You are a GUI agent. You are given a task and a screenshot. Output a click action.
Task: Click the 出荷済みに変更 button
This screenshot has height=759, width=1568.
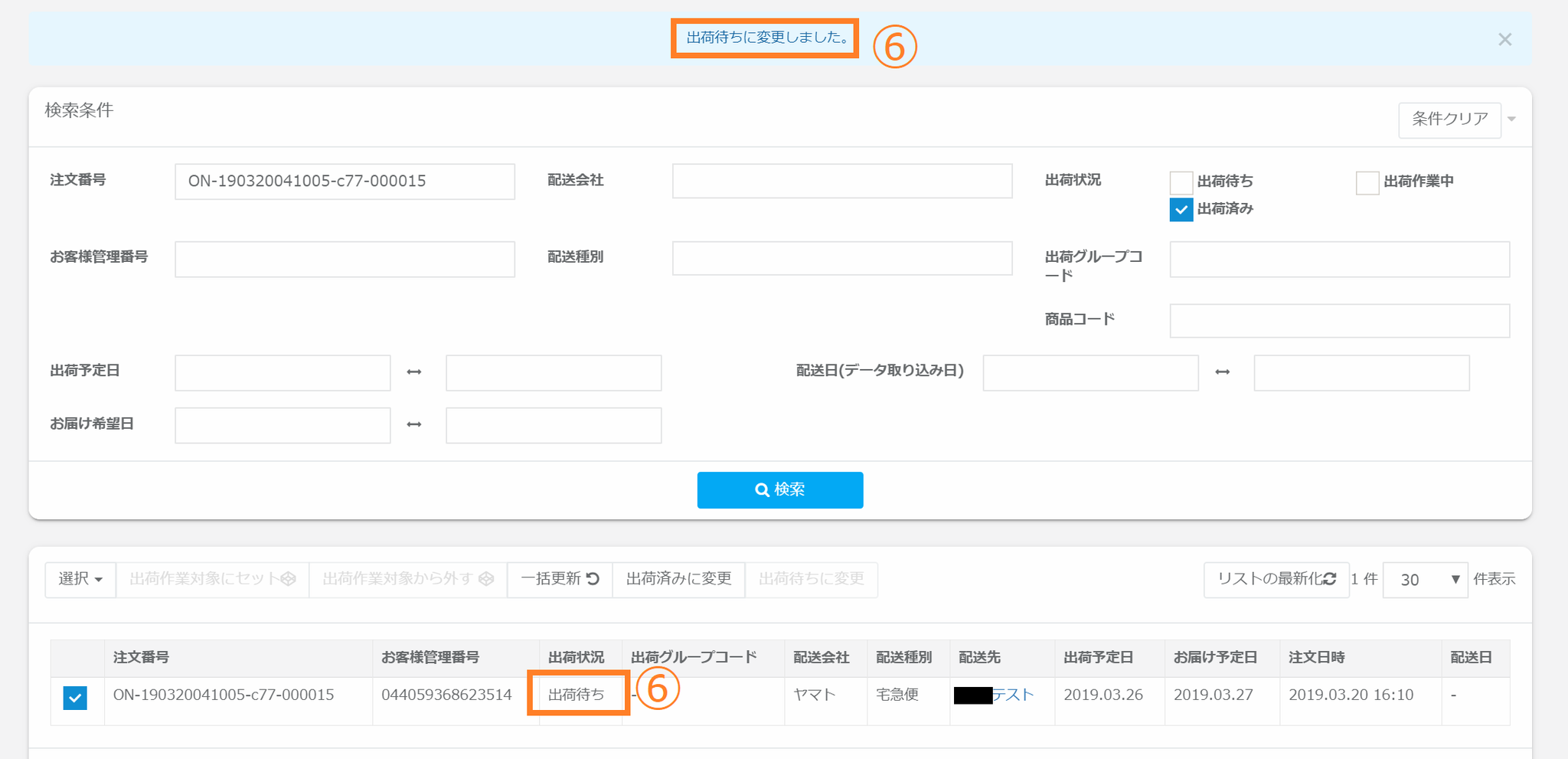[x=678, y=580]
